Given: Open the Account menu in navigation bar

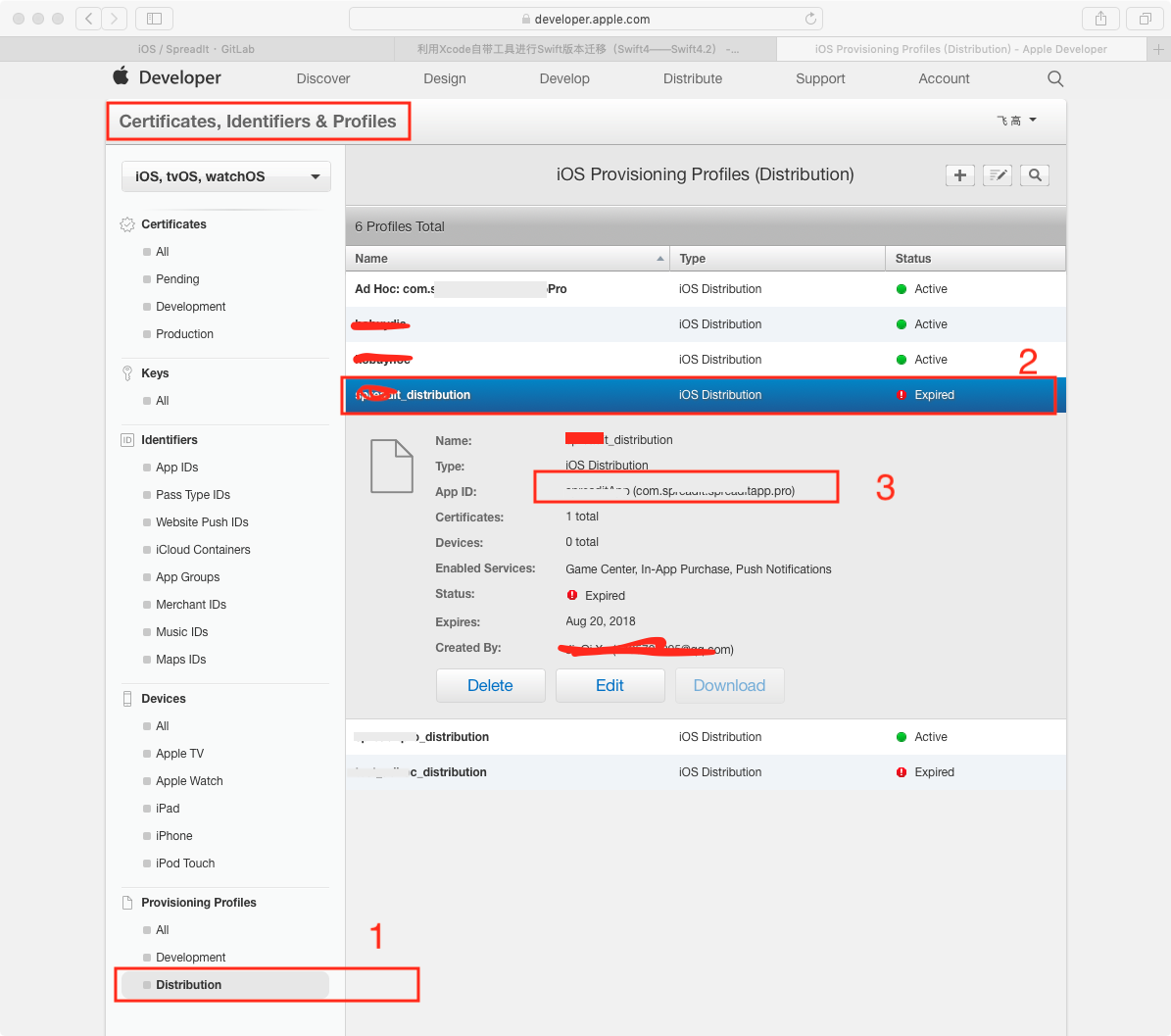Looking at the screenshot, I should pos(944,78).
